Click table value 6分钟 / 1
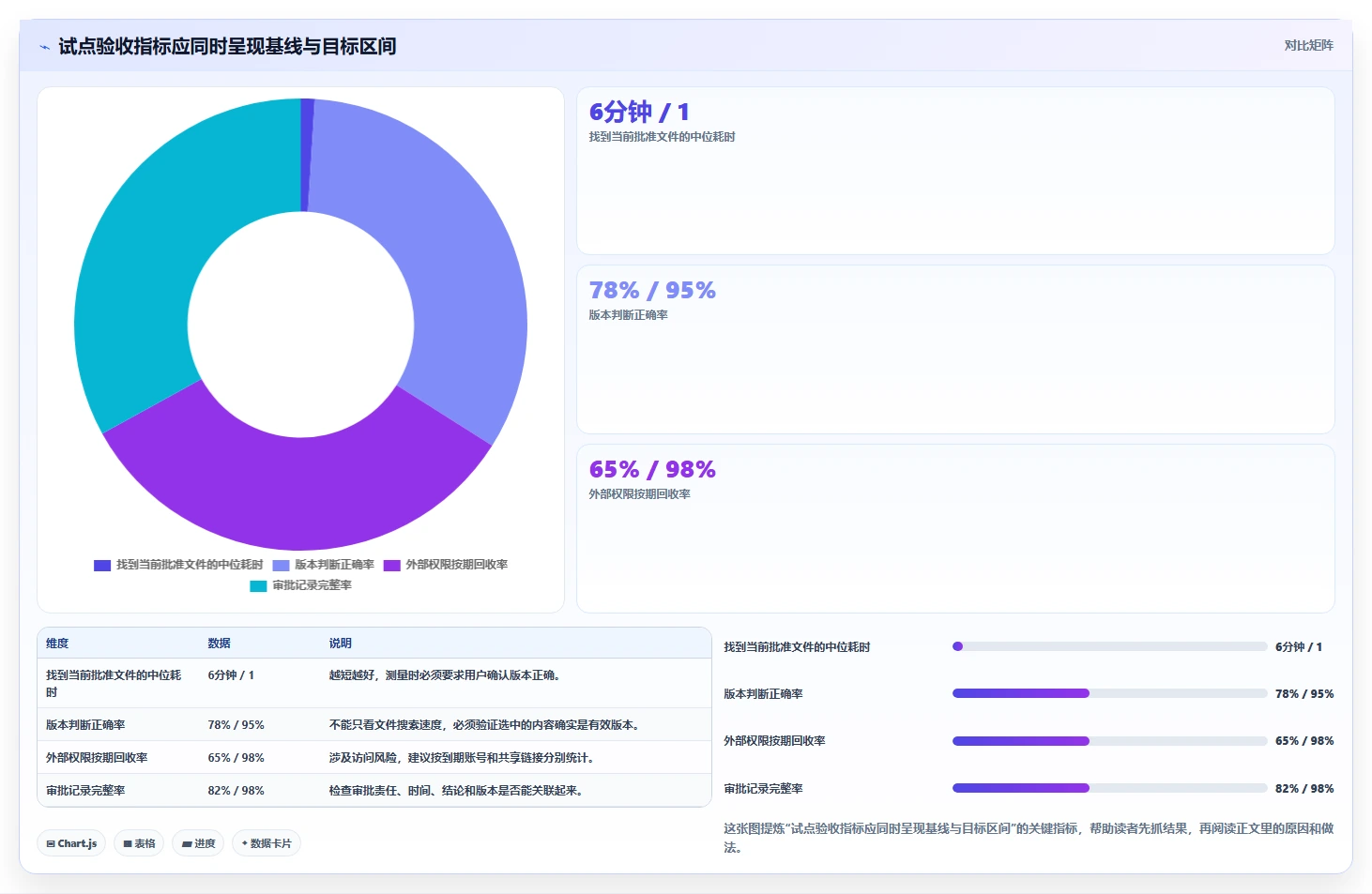1372x894 pixels. 231,675
